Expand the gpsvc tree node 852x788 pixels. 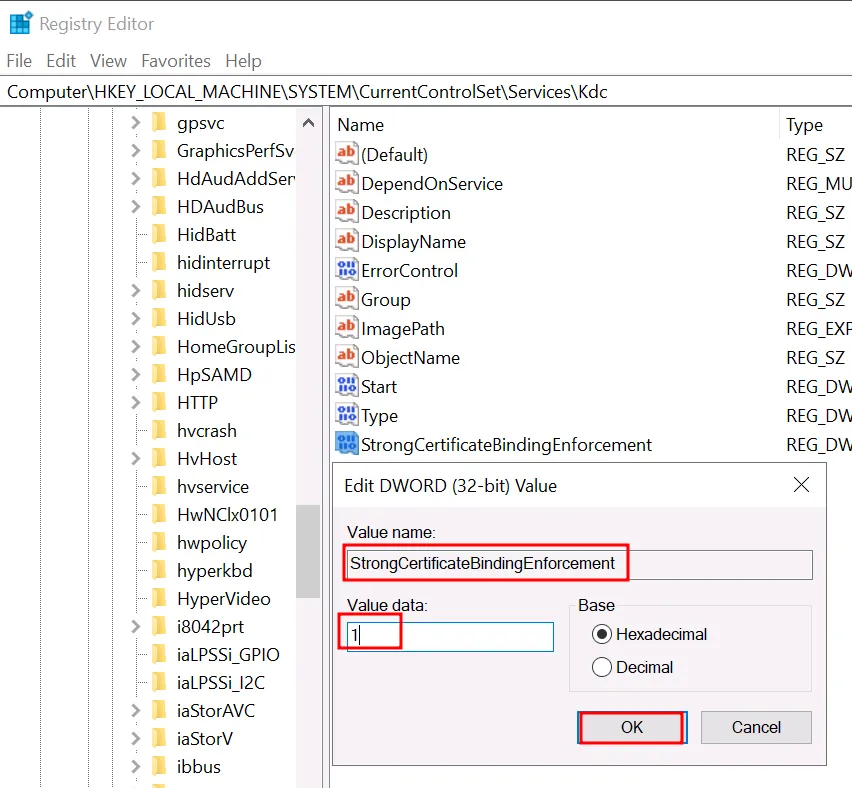136,123
